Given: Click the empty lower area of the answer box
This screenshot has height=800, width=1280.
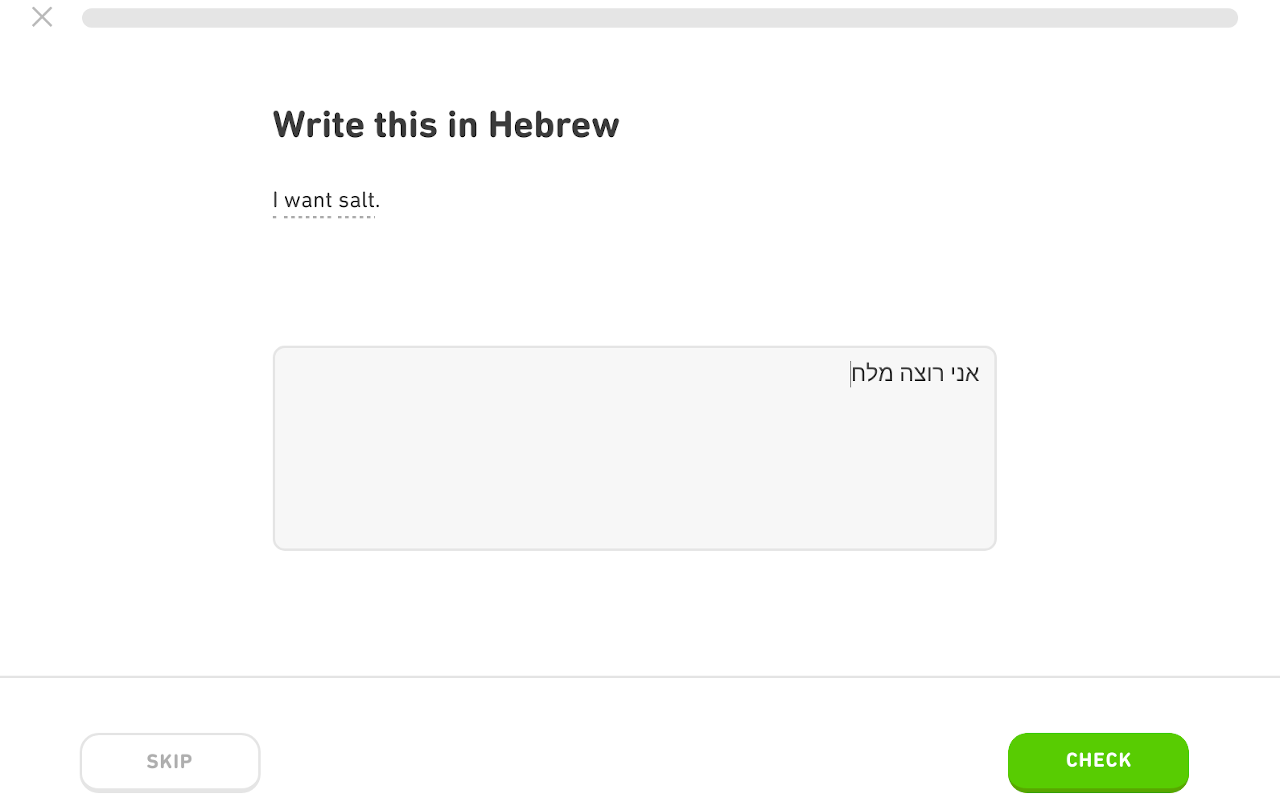Looking at the screenshot, I should click(x=635, y=480).
